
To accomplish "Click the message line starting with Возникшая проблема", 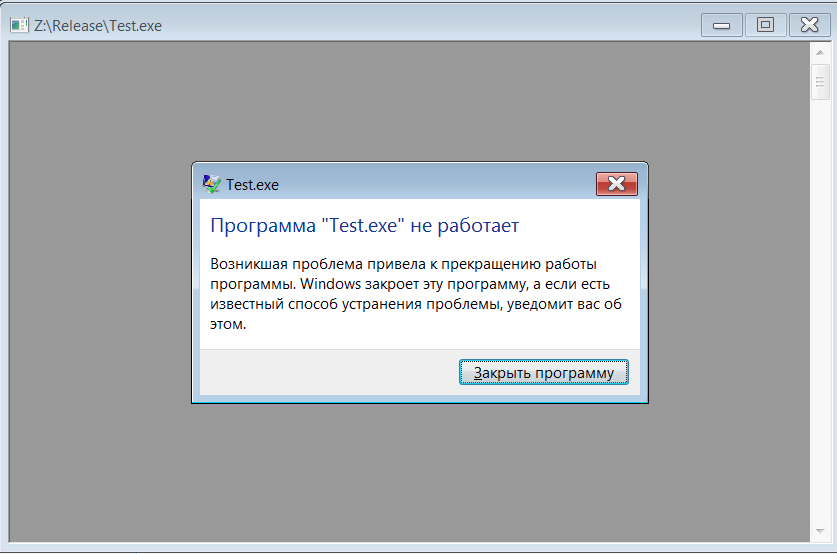I will 404,264.
